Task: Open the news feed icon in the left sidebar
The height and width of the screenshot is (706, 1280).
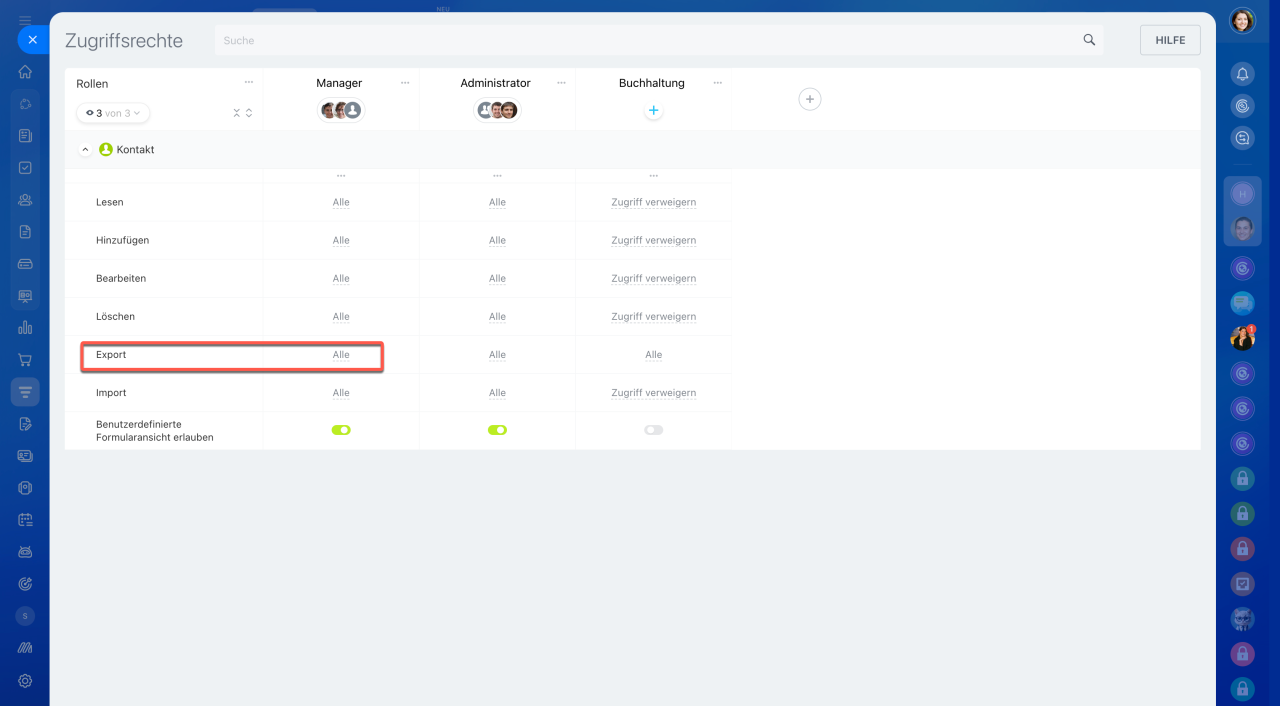Action: 25,136
